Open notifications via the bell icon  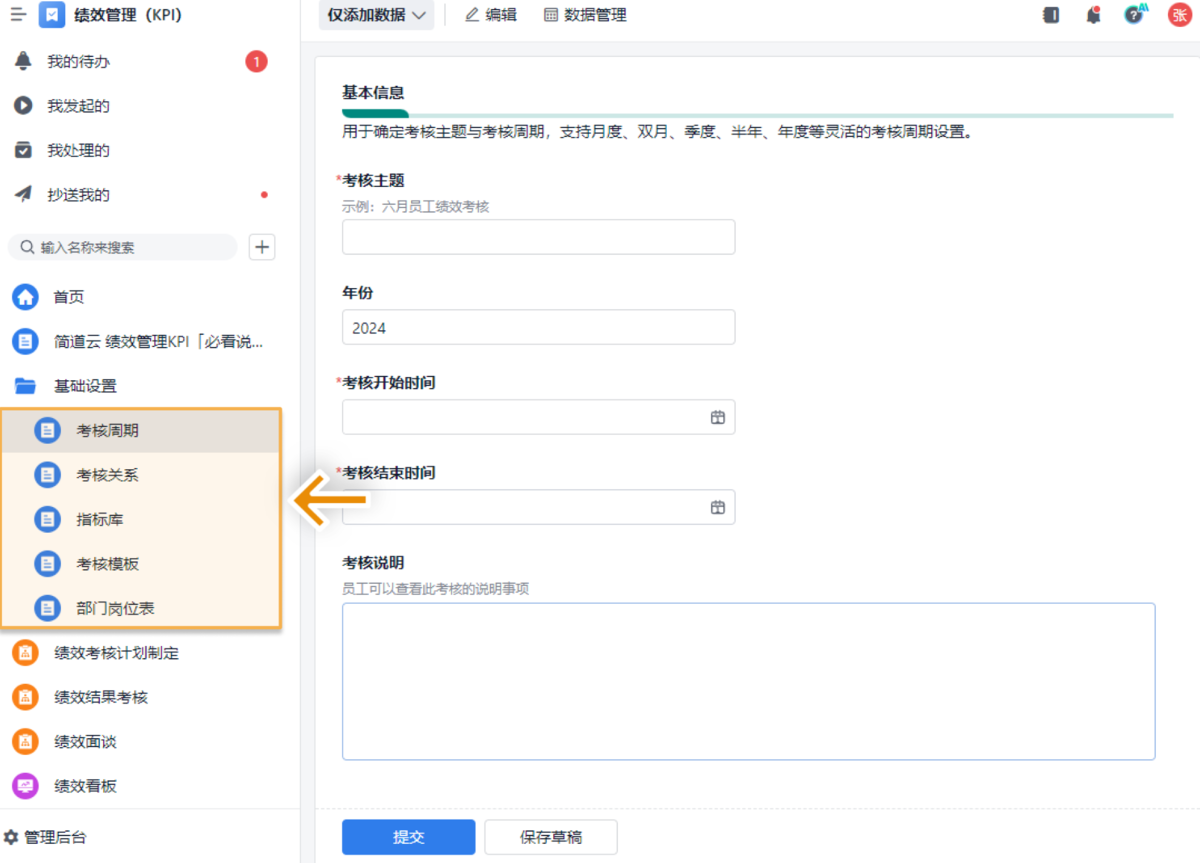(1093, 15)
